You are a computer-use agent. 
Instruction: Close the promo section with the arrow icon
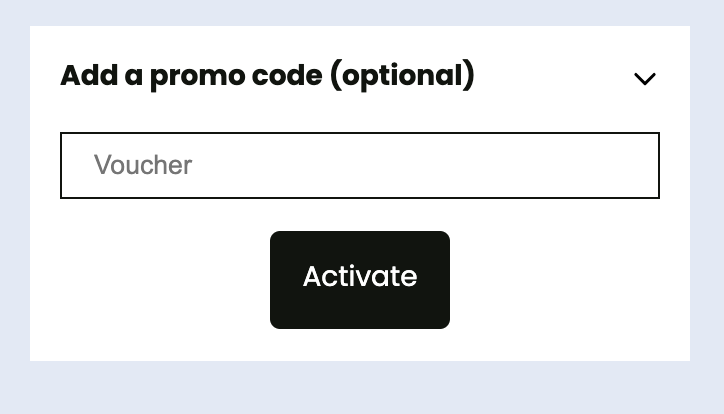[645, 79]
